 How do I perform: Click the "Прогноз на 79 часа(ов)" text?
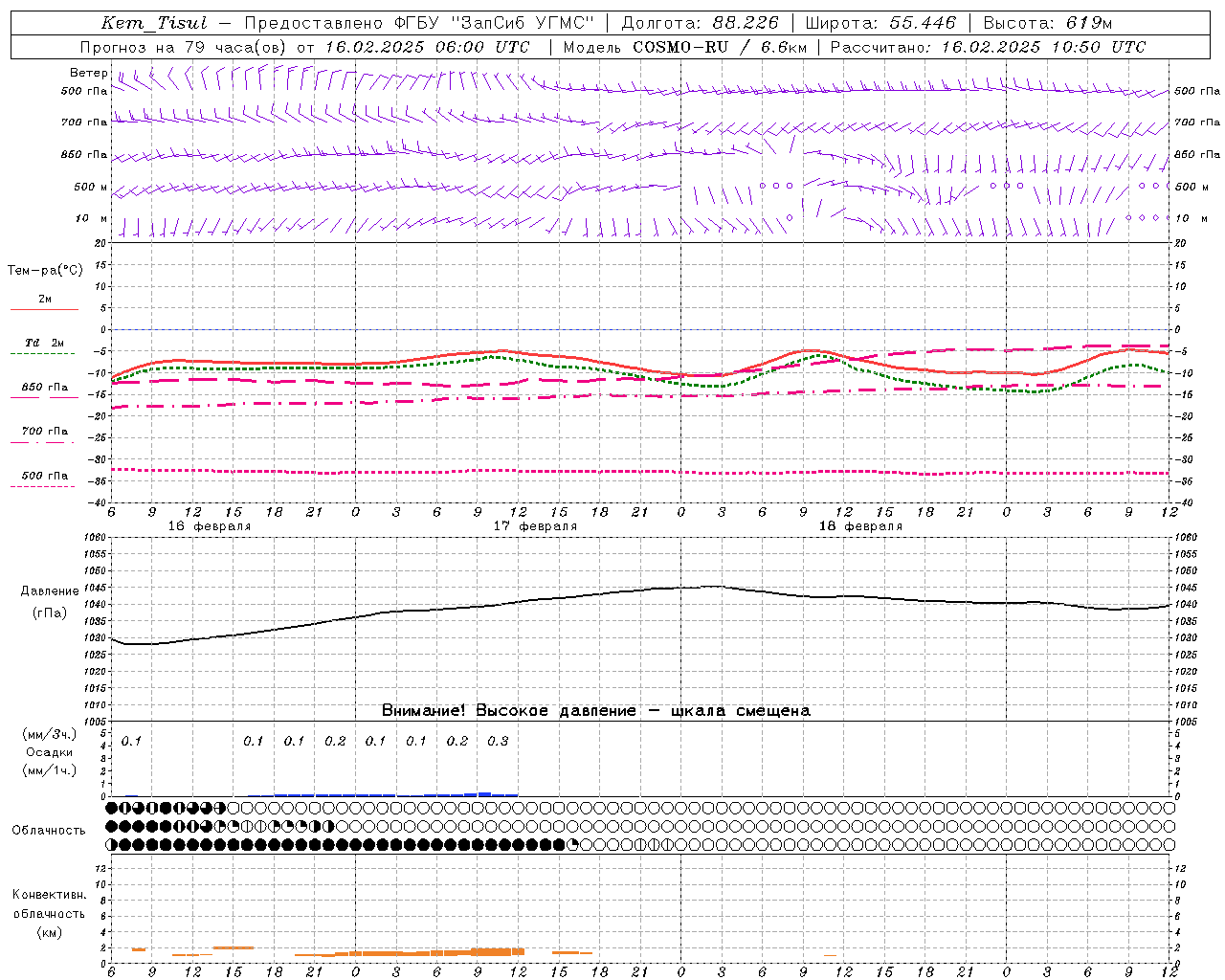185,47
